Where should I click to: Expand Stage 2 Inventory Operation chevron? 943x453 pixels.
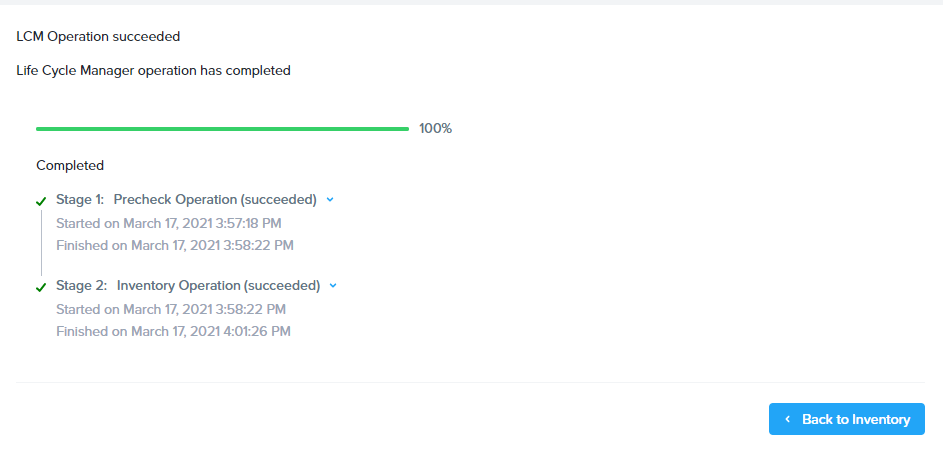(333, 286)
